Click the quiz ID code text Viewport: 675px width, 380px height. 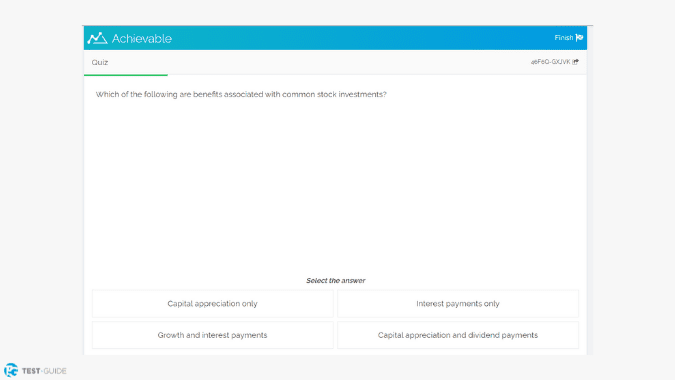(551, 62)
